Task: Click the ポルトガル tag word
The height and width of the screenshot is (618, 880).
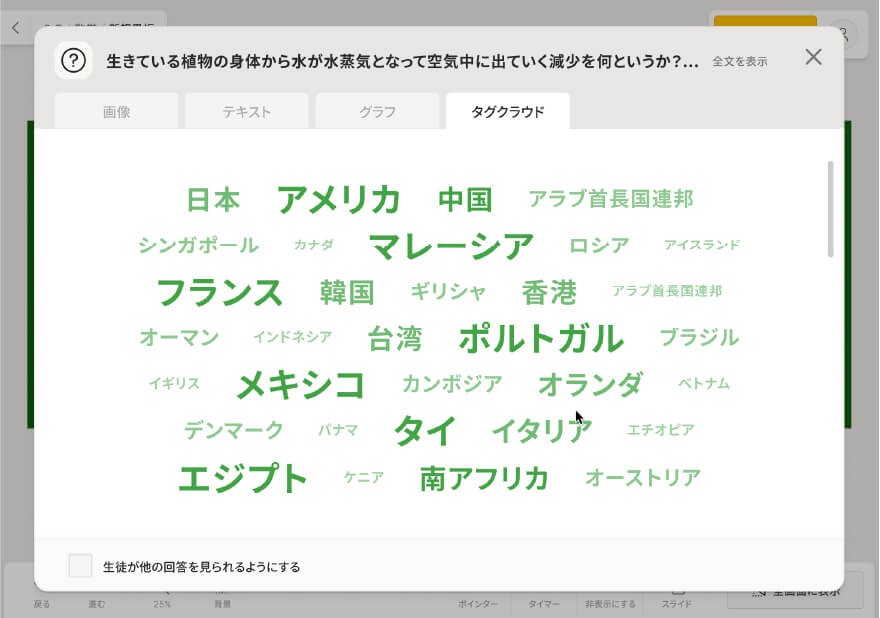Action: (540, 339)
